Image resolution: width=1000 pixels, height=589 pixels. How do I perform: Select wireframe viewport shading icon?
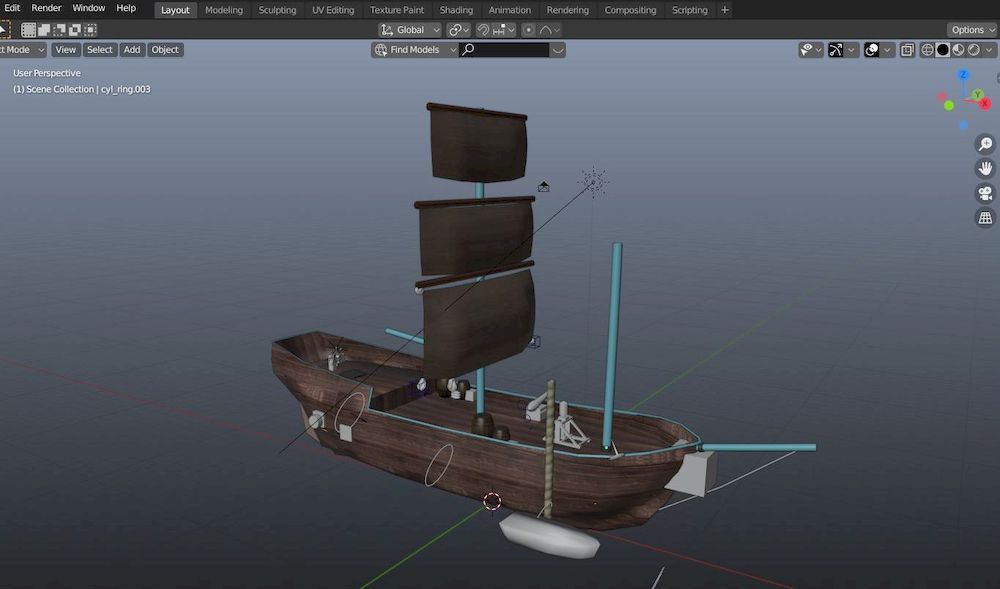click(x=927, y=50)
